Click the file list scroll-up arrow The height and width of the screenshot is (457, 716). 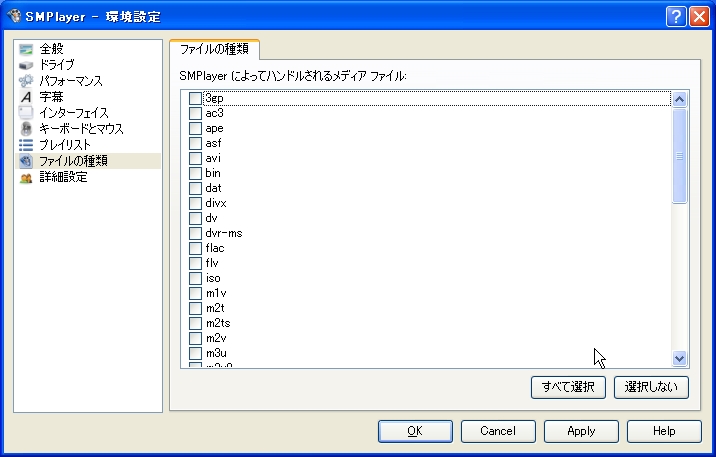coord(679,99)
